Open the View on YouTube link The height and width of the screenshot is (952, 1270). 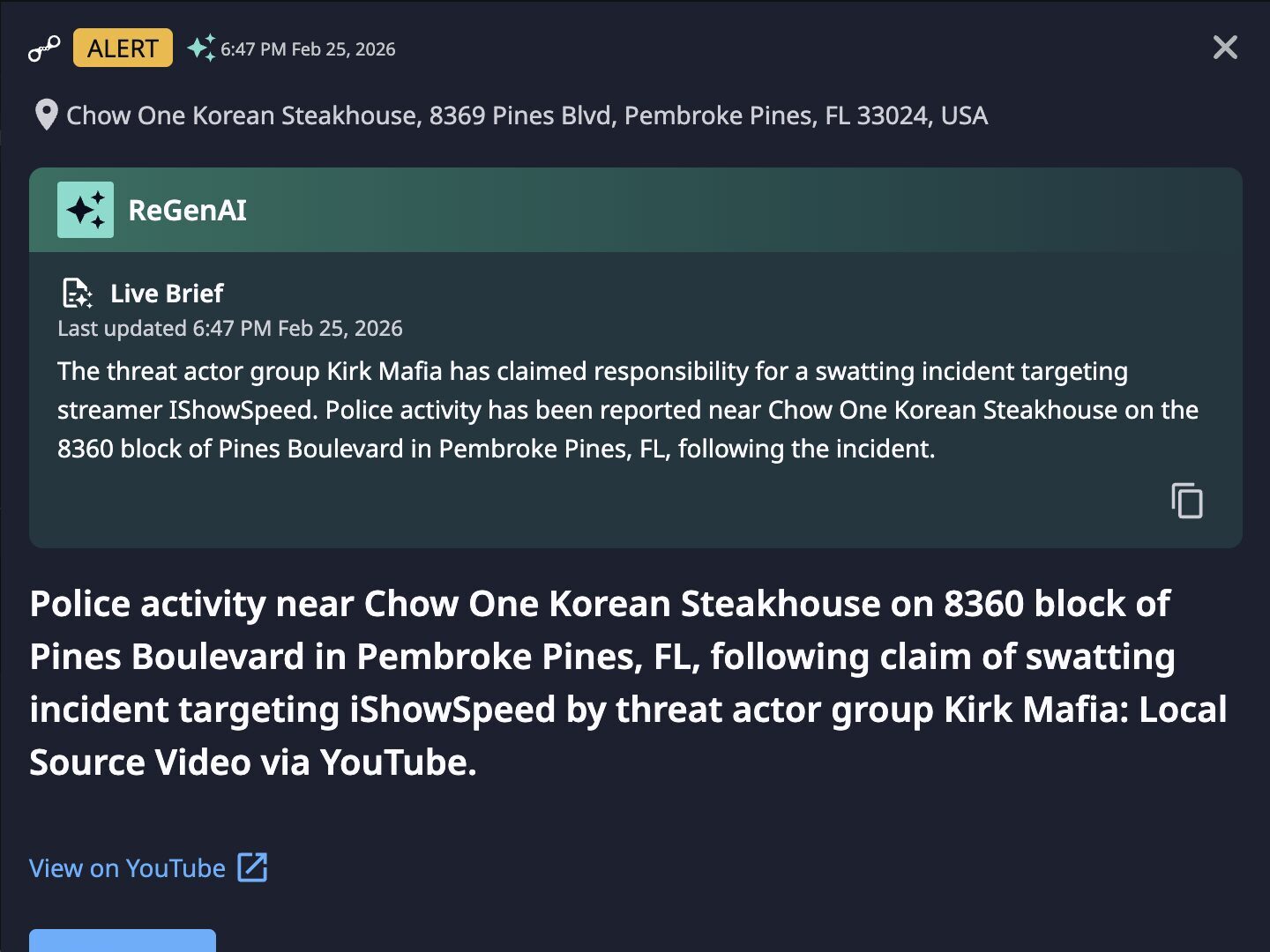click(127, 868)
